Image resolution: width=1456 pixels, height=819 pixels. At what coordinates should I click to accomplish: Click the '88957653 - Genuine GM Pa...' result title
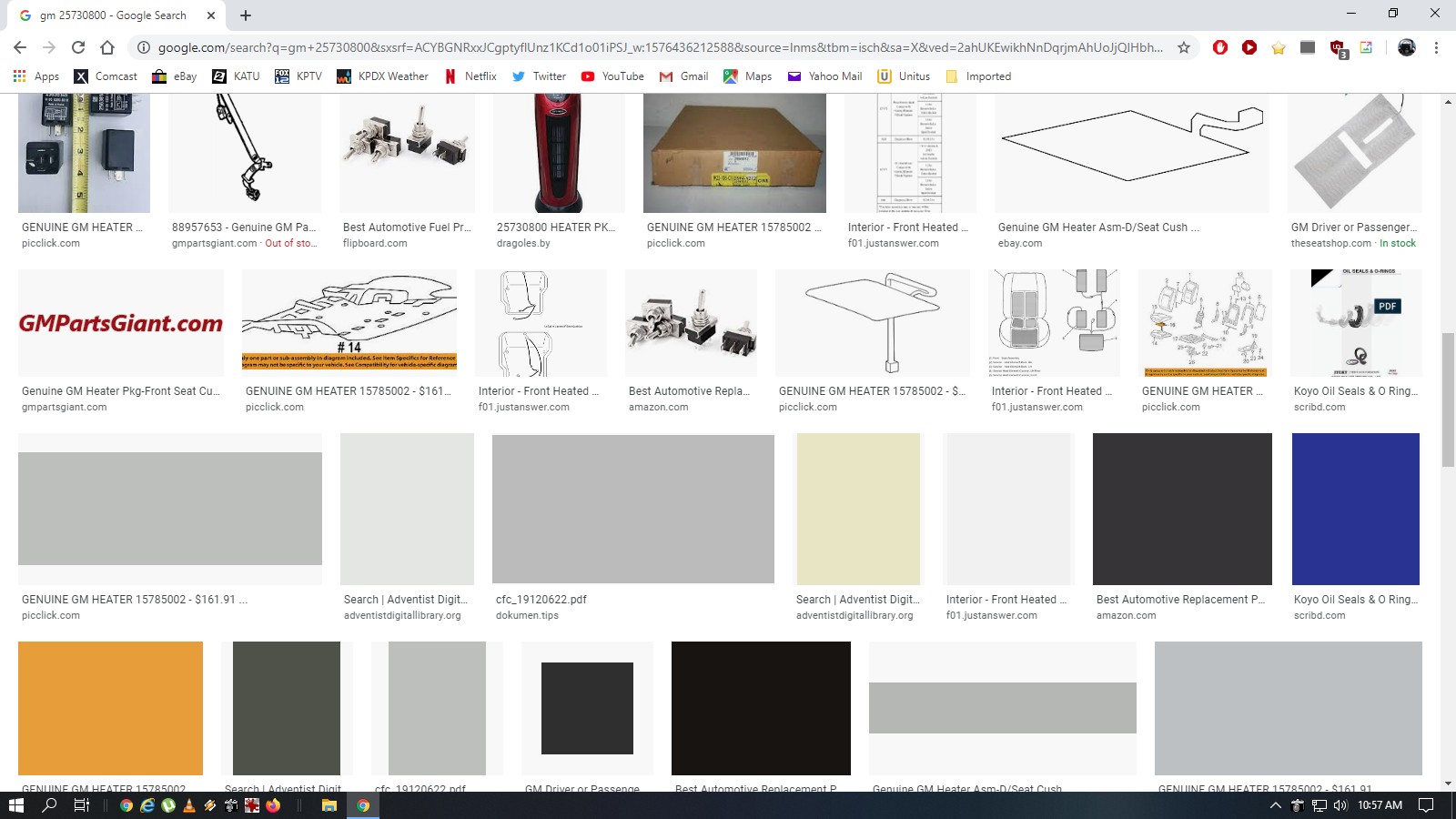(x=243, y=227)
